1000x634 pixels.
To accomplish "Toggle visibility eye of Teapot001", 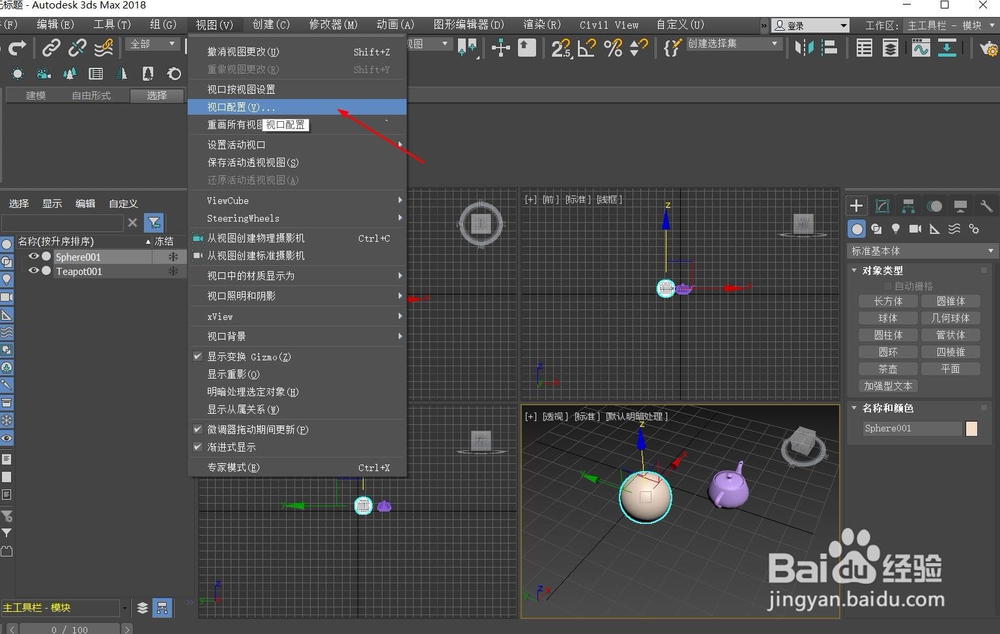I will (x=33, y=270).
